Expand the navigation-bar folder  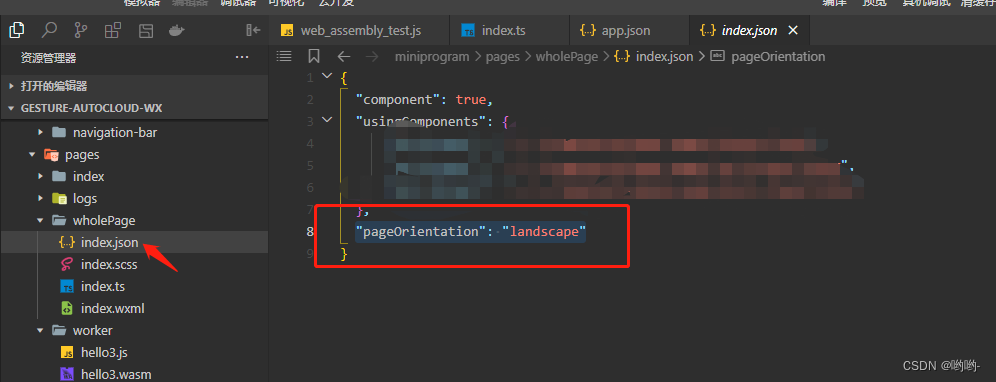134,132
